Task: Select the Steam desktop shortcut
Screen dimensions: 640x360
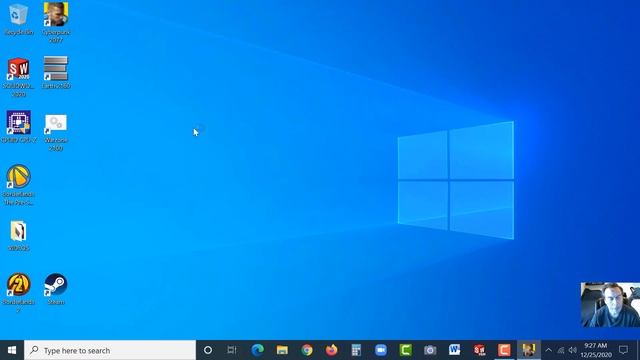Action: [56, 289]
